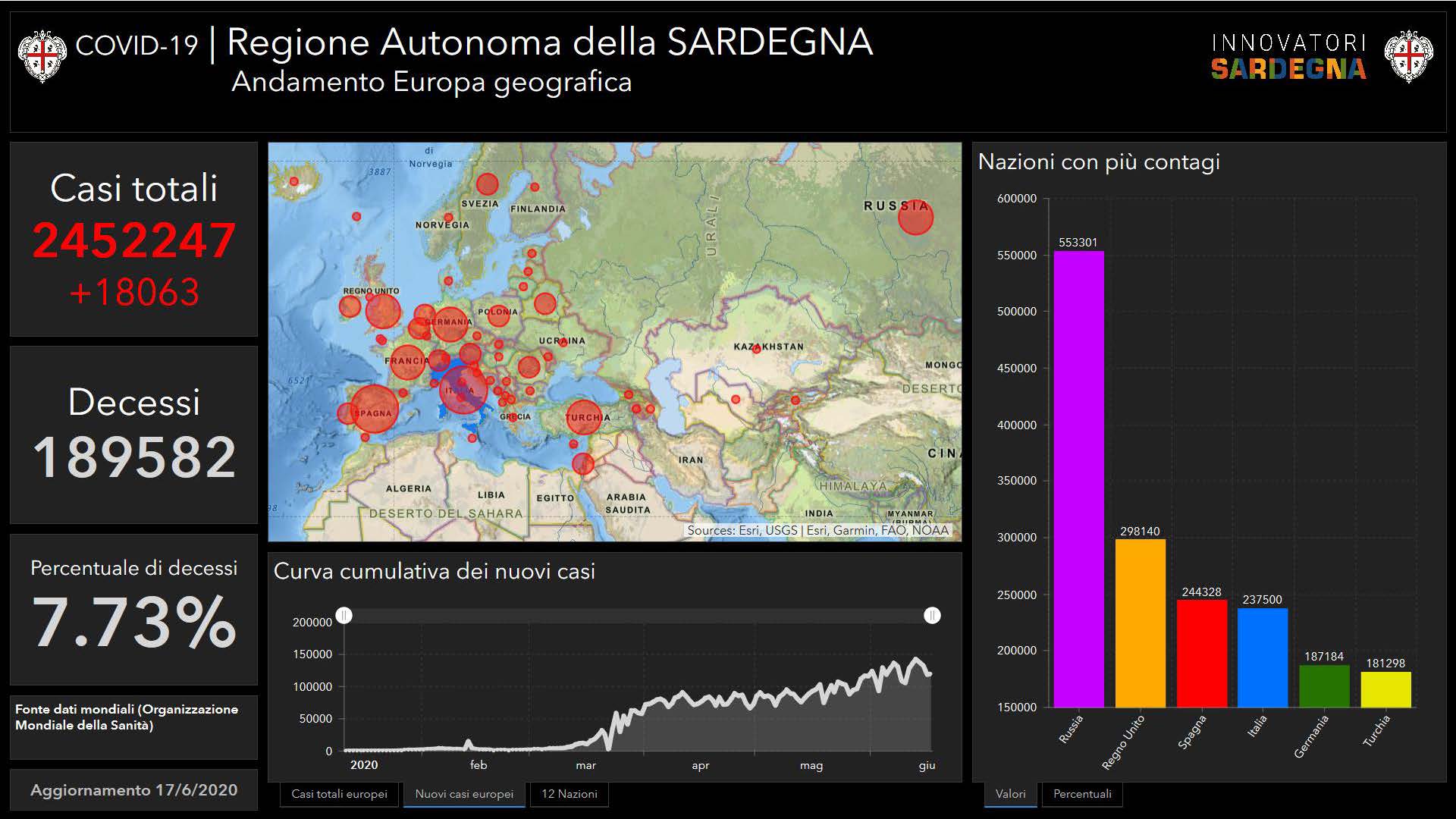Click the purple Russia bar
This screenshot has width=1456, height=819.
tap(1078, 478)
